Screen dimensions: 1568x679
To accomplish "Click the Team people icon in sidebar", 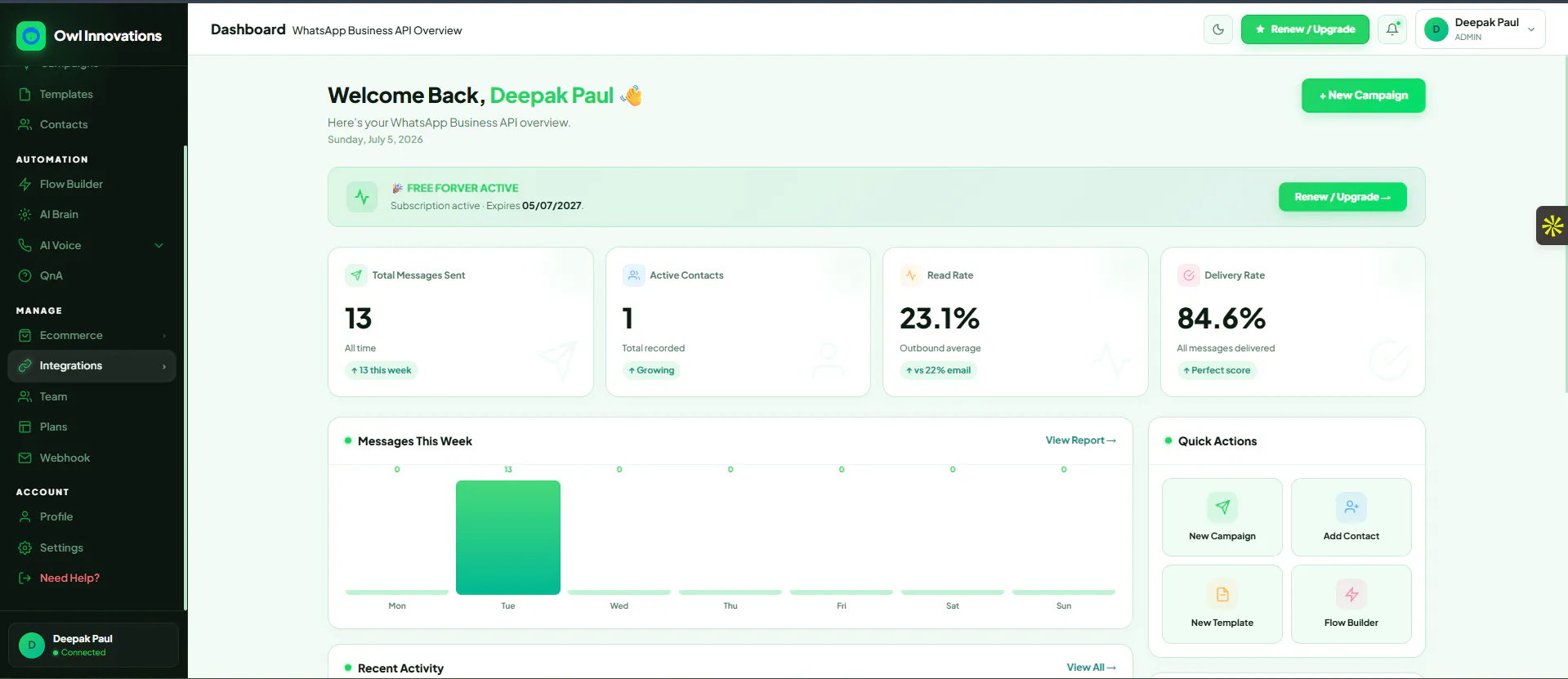I will [25, 396].
